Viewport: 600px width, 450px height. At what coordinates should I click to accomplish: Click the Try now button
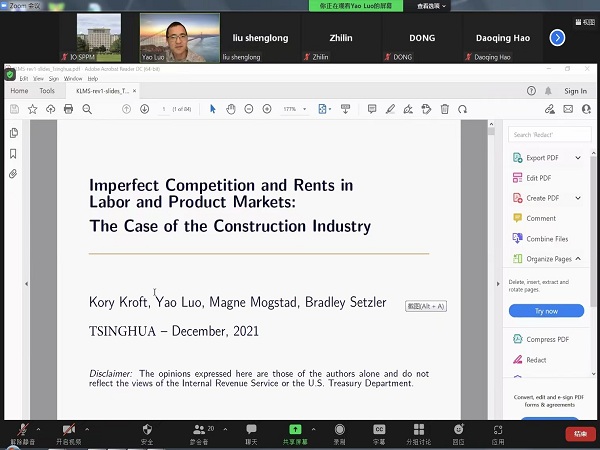click(x=546, y=311)
